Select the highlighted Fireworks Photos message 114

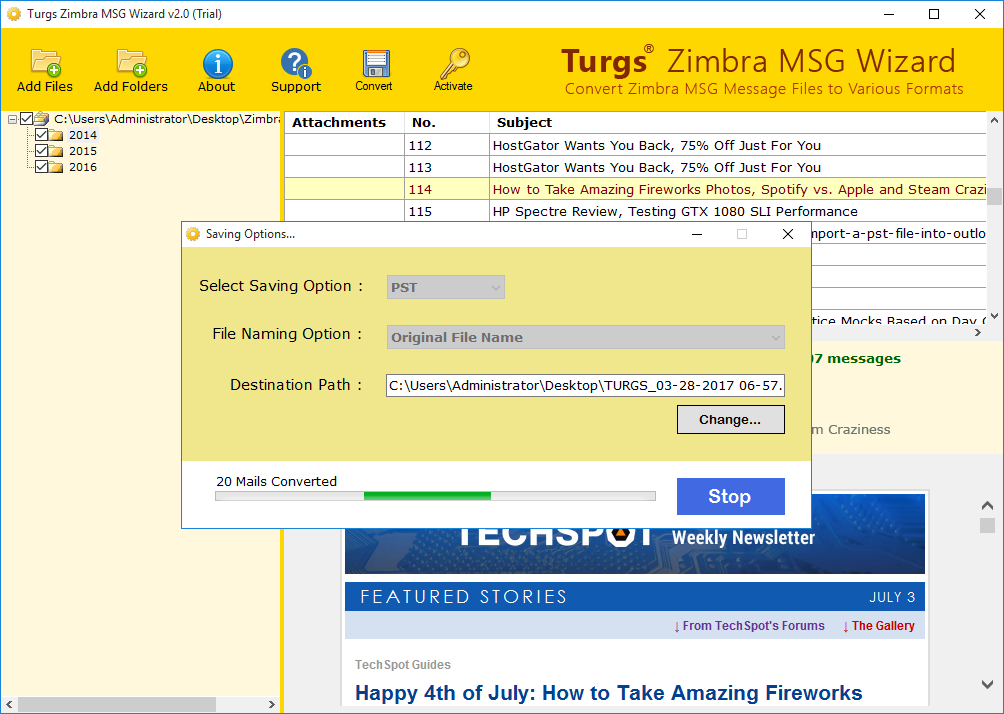click(635, 189)
